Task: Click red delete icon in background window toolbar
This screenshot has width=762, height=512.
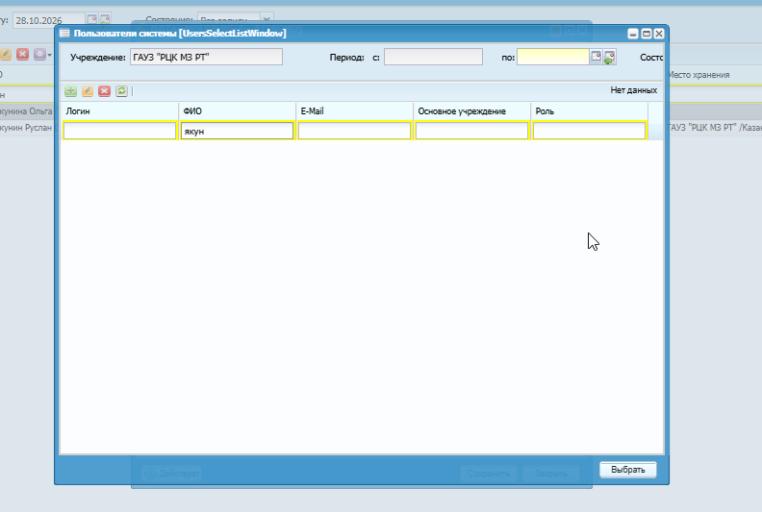Action: click(x=22, y=54)
